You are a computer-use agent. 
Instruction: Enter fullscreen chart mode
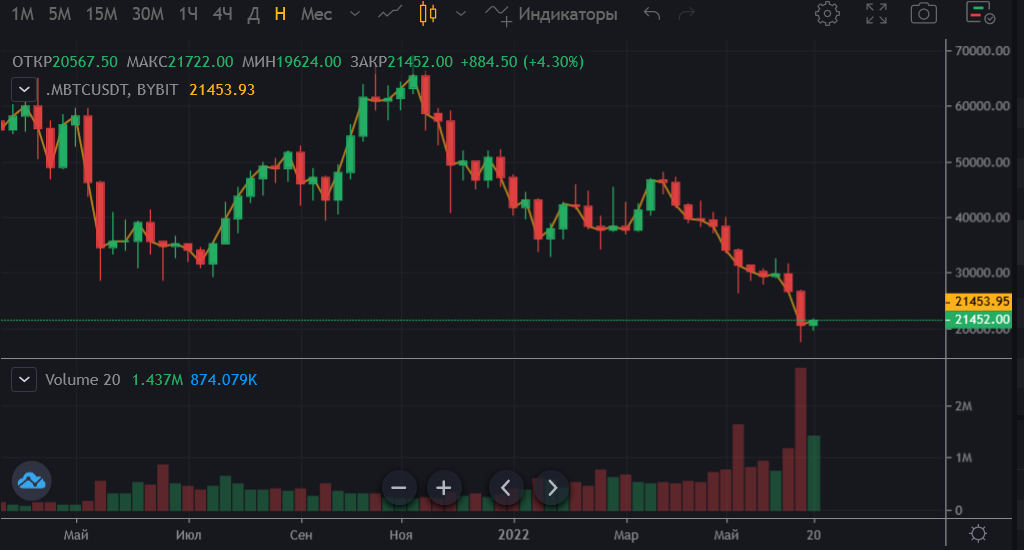876,14
